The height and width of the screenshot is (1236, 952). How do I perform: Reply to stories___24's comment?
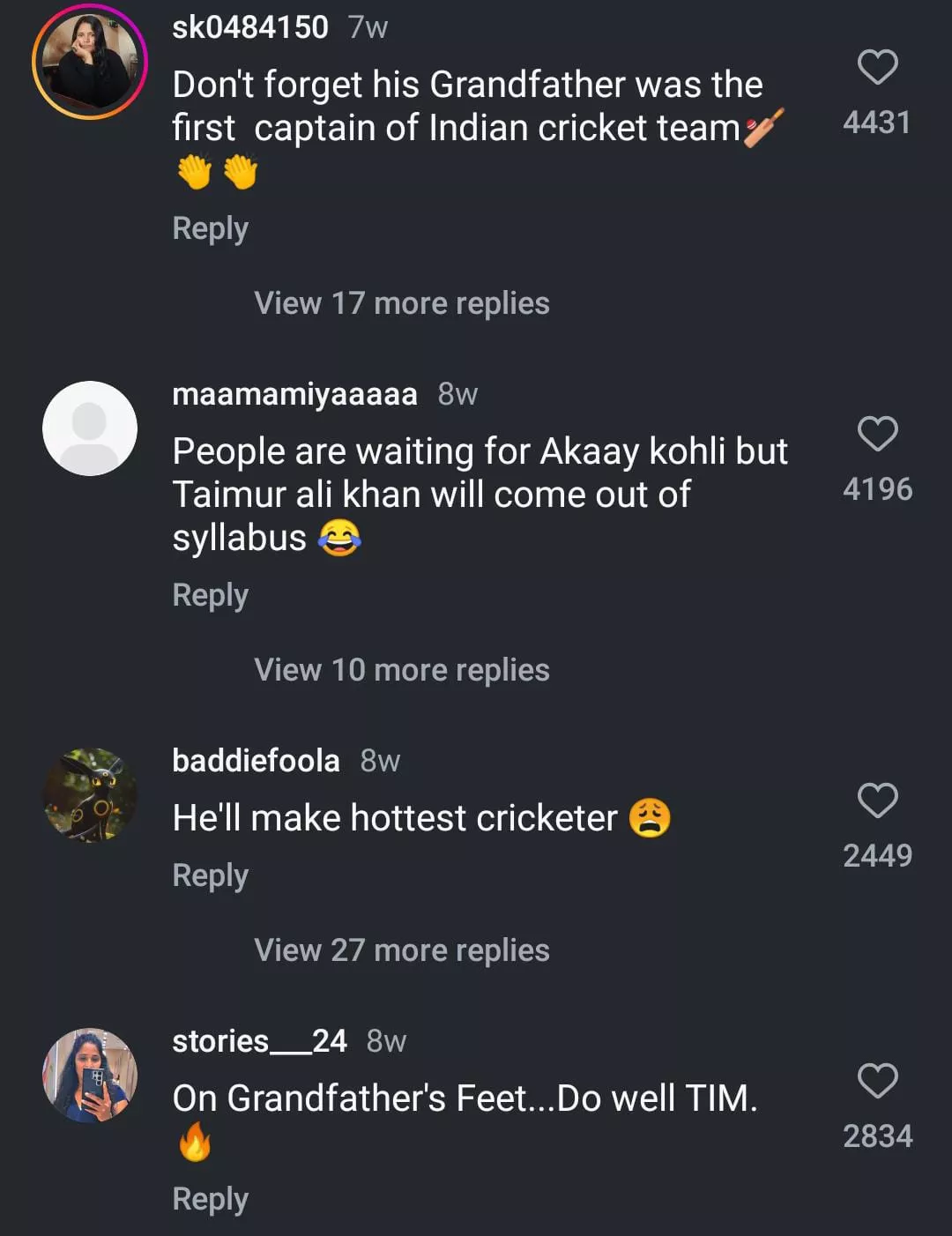click(x=210, y=1199)
